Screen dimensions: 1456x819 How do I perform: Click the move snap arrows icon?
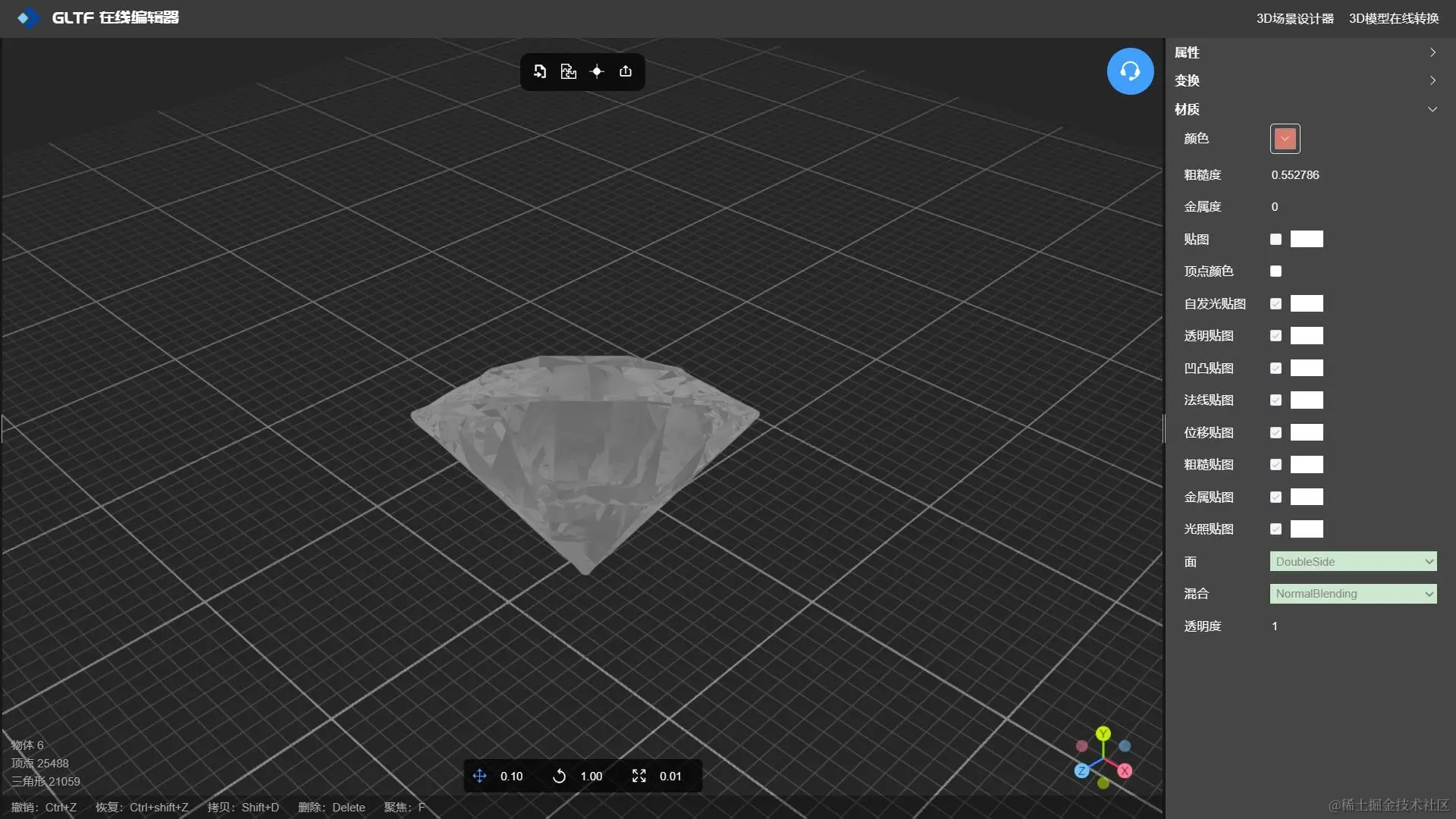point(479,776)
